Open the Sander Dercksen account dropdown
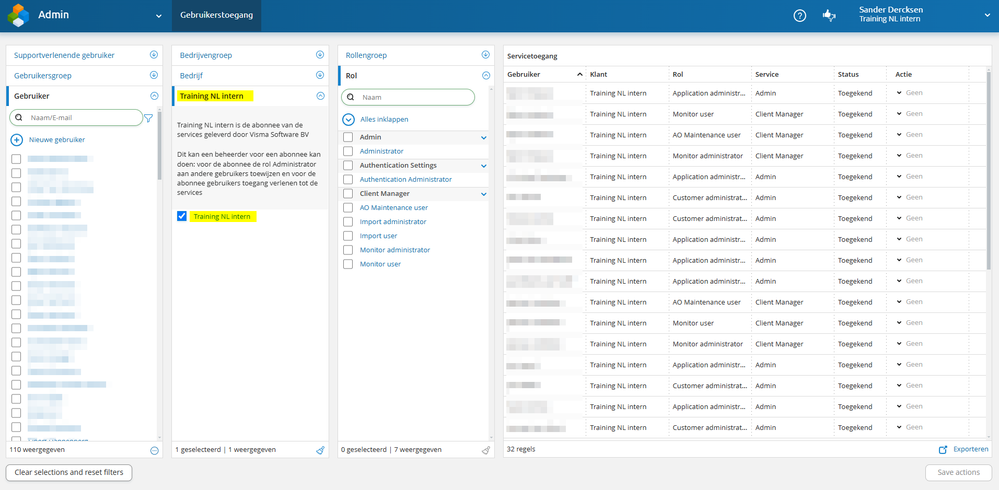The width and height of the screenshot is (999, 490). [989, 15]
